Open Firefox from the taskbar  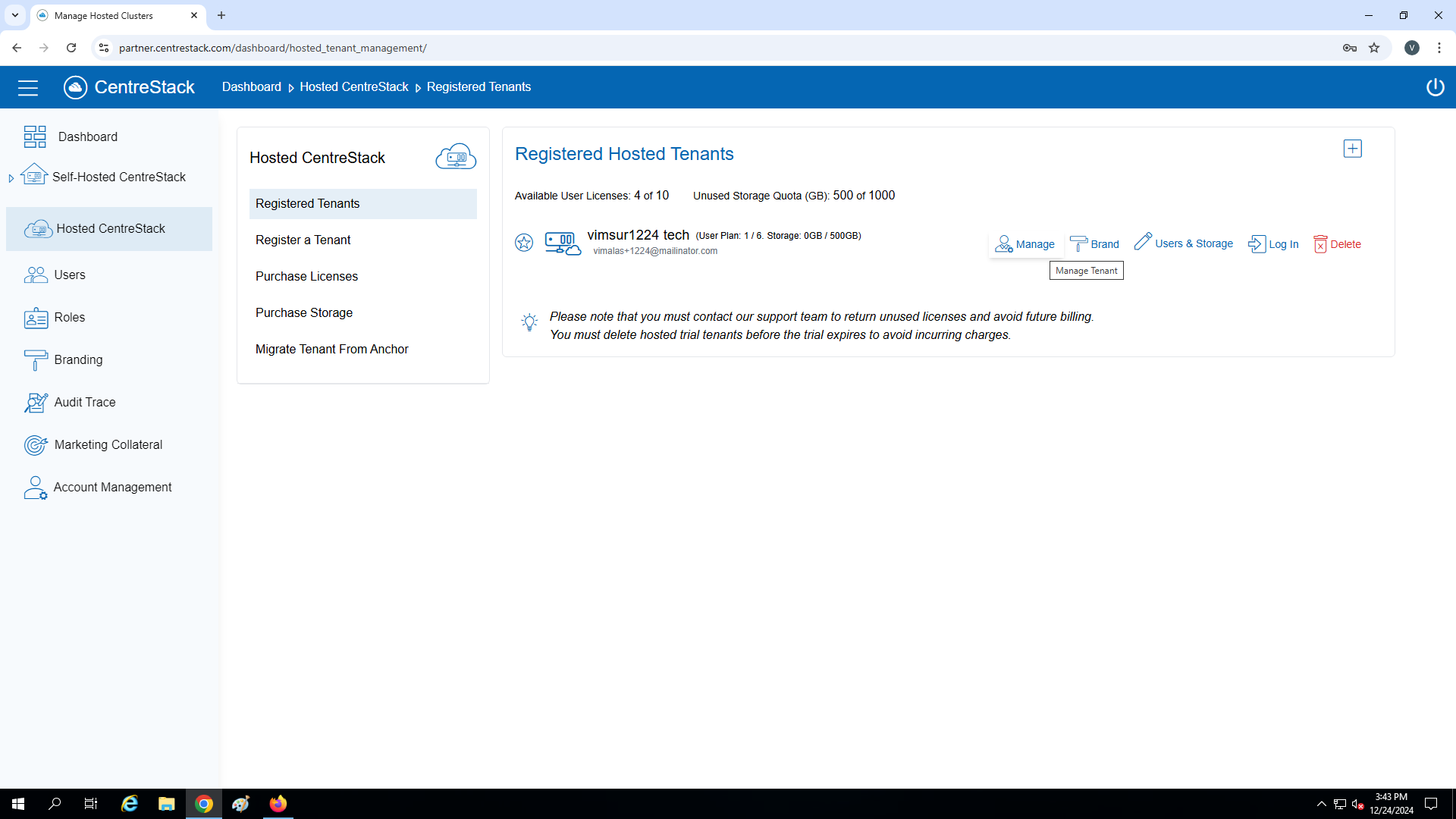pyautogui.click(x=278, y=804)
